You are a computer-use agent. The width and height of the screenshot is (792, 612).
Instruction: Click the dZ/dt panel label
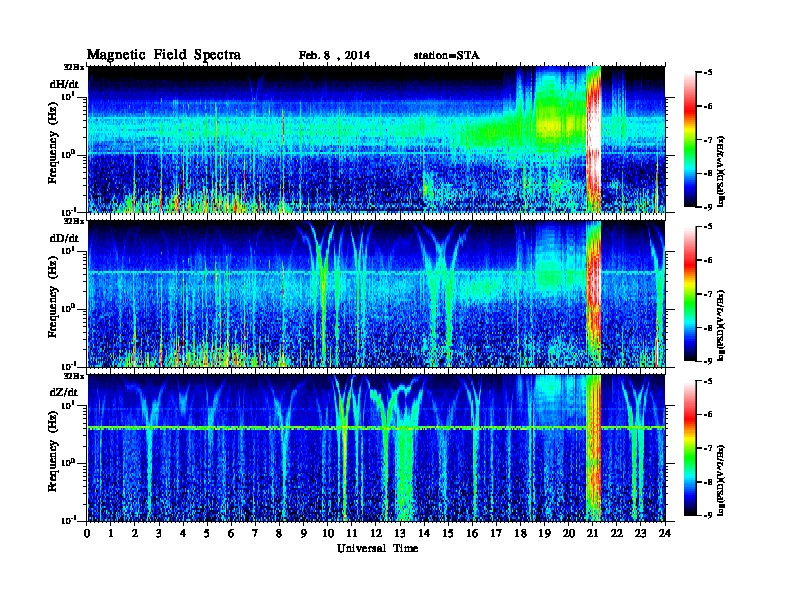point(64,392)
